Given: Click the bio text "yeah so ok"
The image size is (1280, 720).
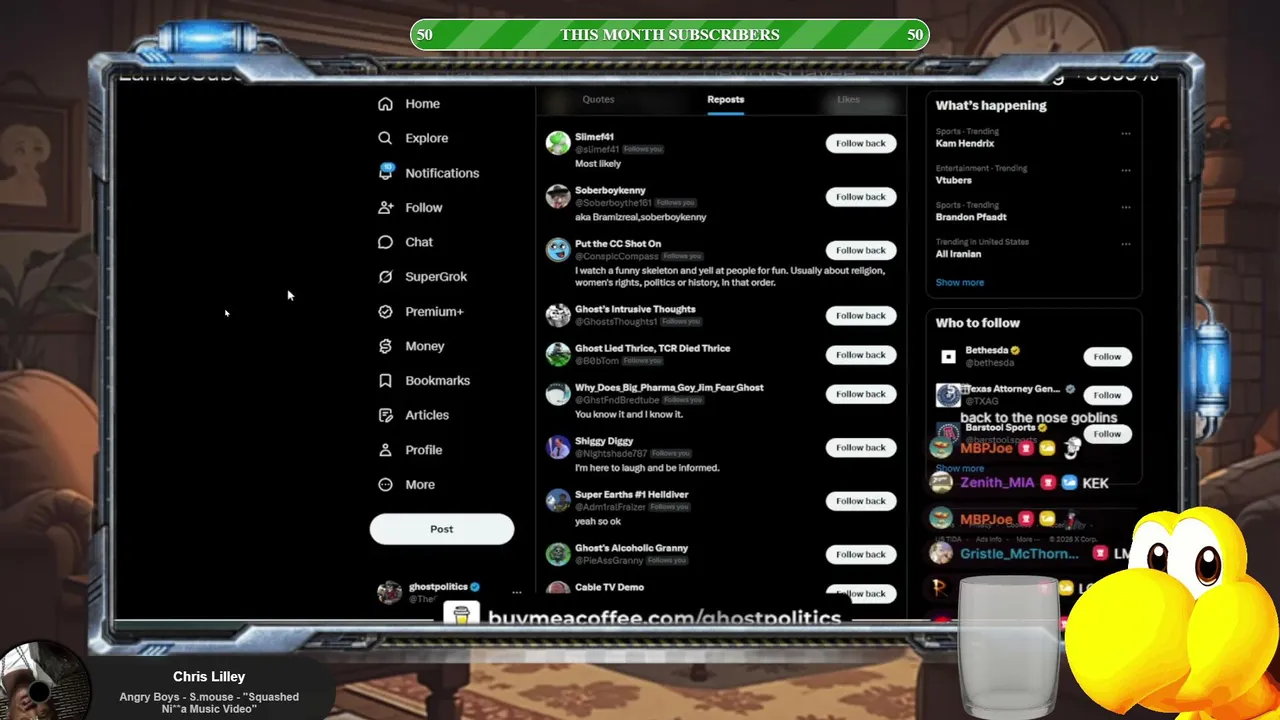Looking at the screenshot, I should pyautogui.click(x=598, y=522).
